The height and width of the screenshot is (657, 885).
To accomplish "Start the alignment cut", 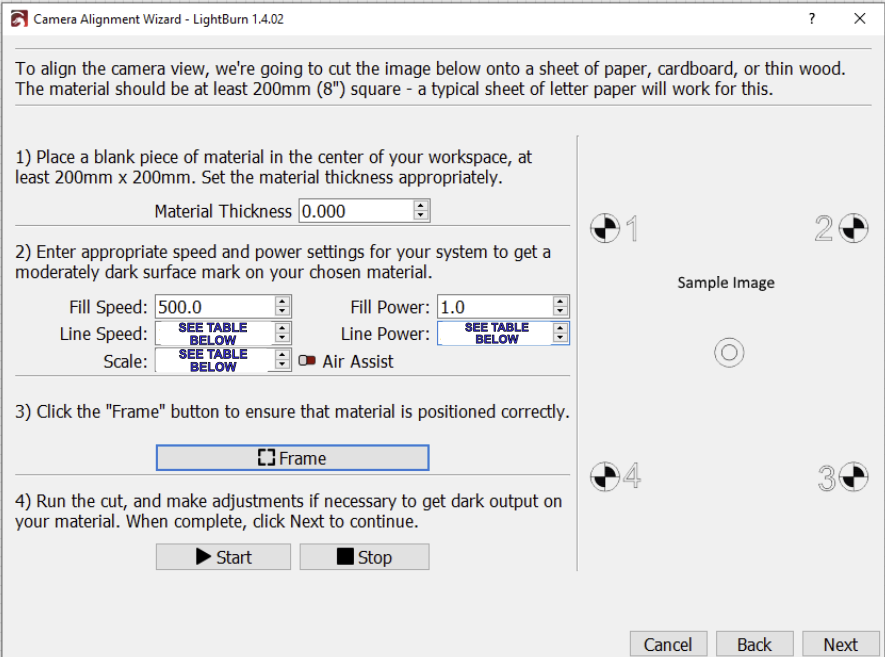I will 224,557.
